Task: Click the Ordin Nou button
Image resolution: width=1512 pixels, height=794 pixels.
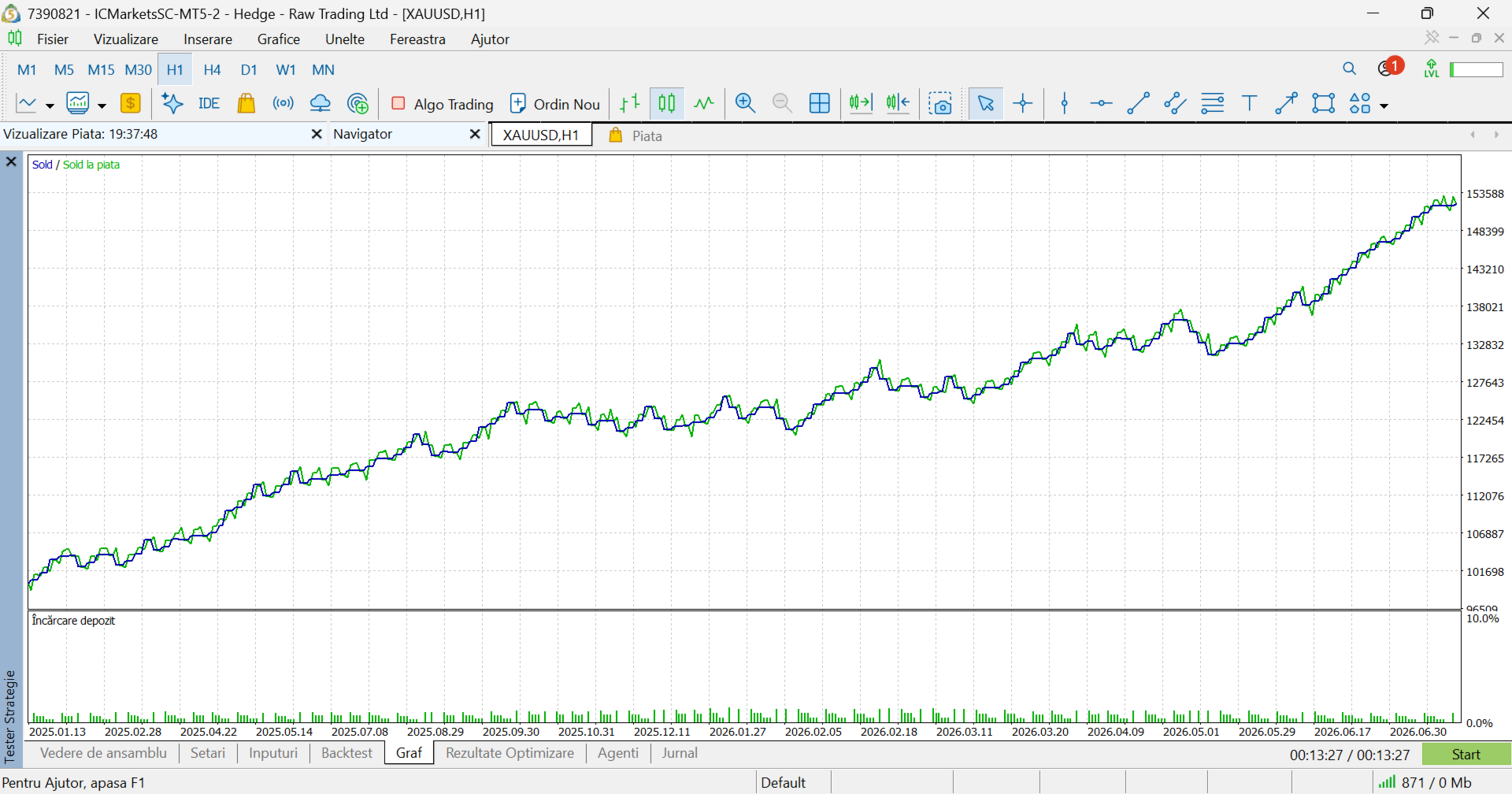Action: coord(555,104)
